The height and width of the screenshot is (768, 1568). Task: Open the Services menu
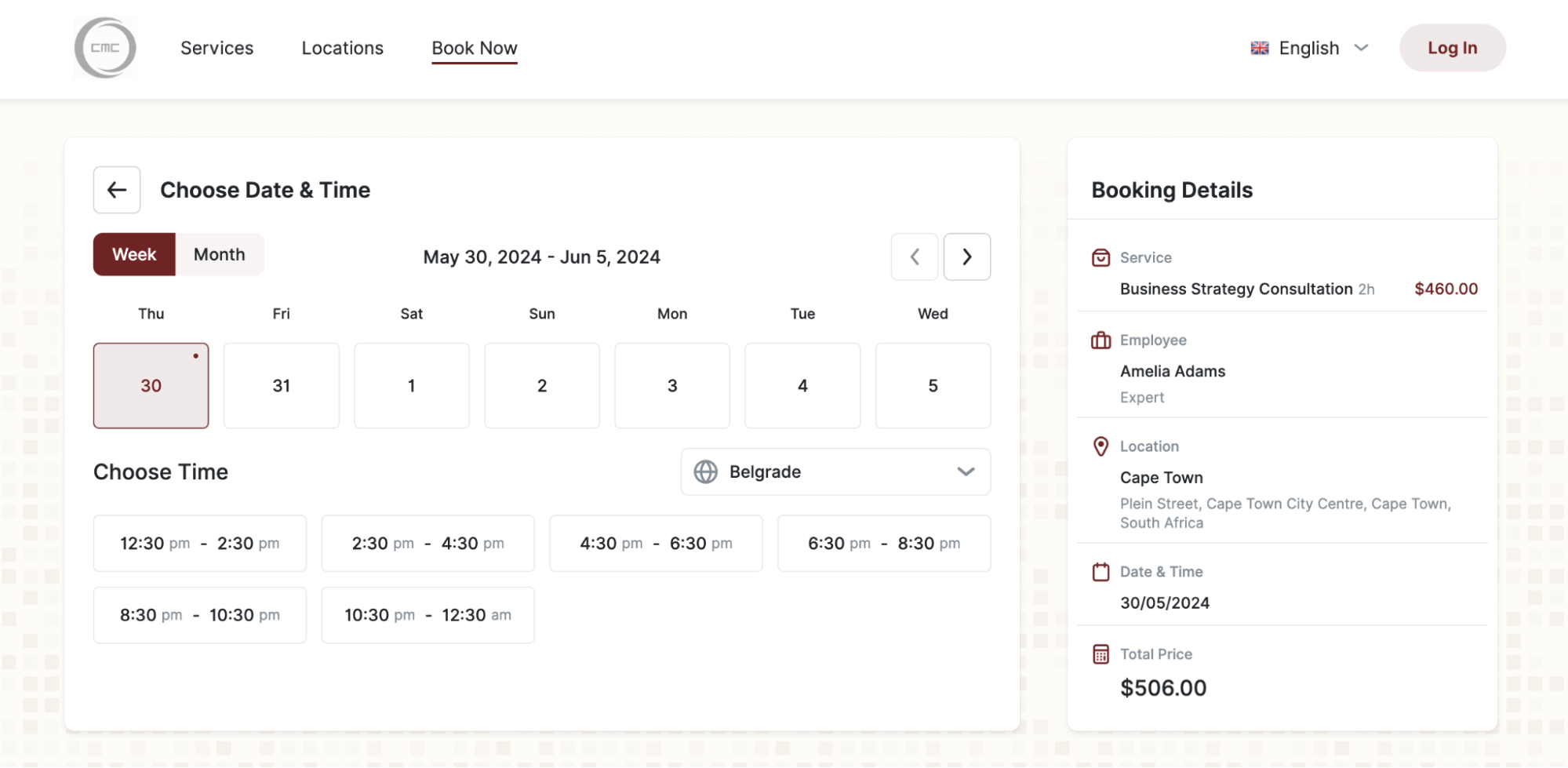click(217, 48)
